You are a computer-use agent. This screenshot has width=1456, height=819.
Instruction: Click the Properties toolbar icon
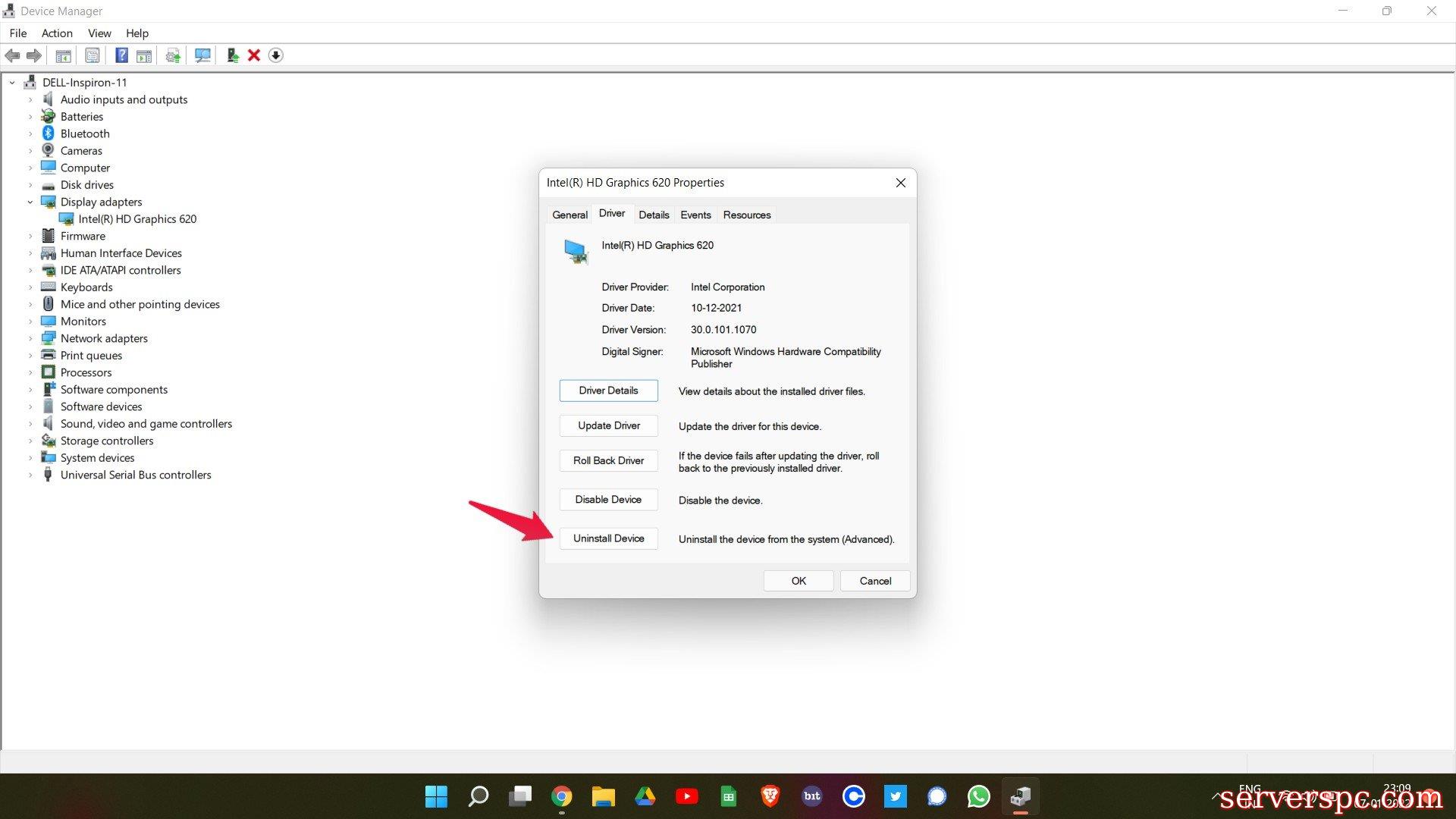93,55
